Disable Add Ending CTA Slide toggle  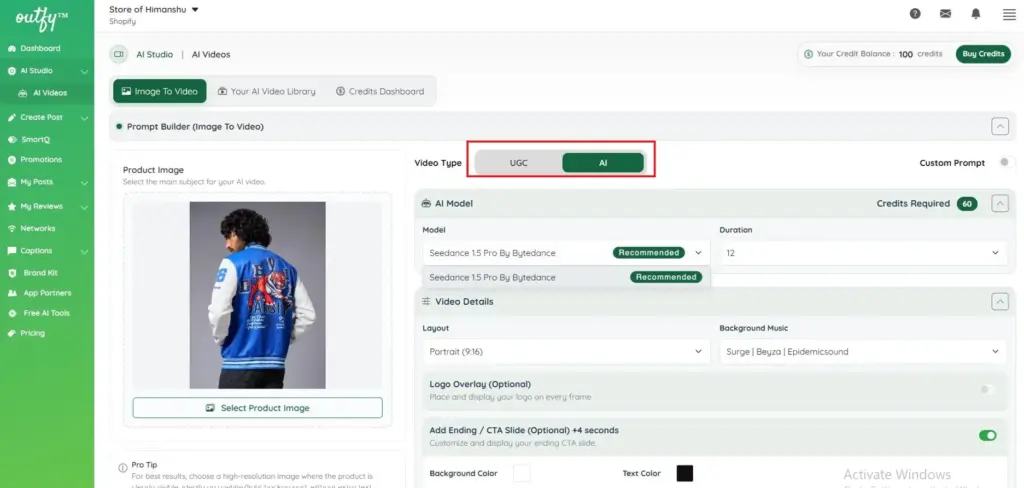[988, 435]
